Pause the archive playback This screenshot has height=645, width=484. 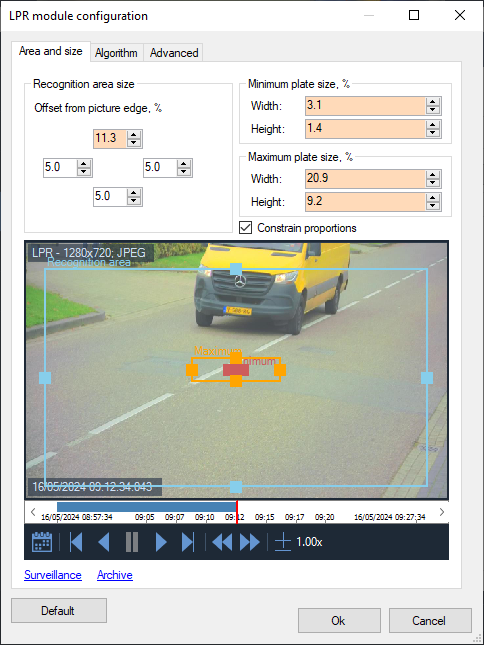coord(132,542)
